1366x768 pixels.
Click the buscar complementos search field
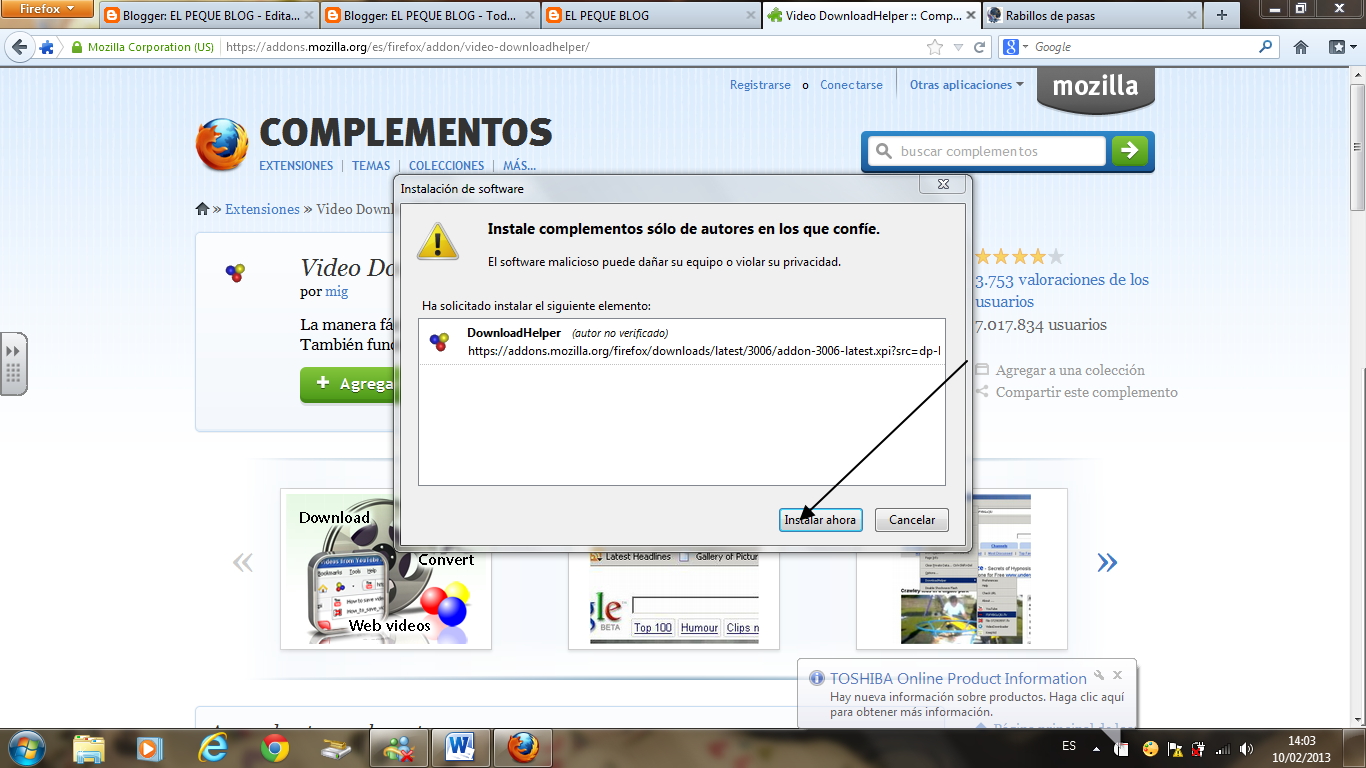click(x=987, y=151)
